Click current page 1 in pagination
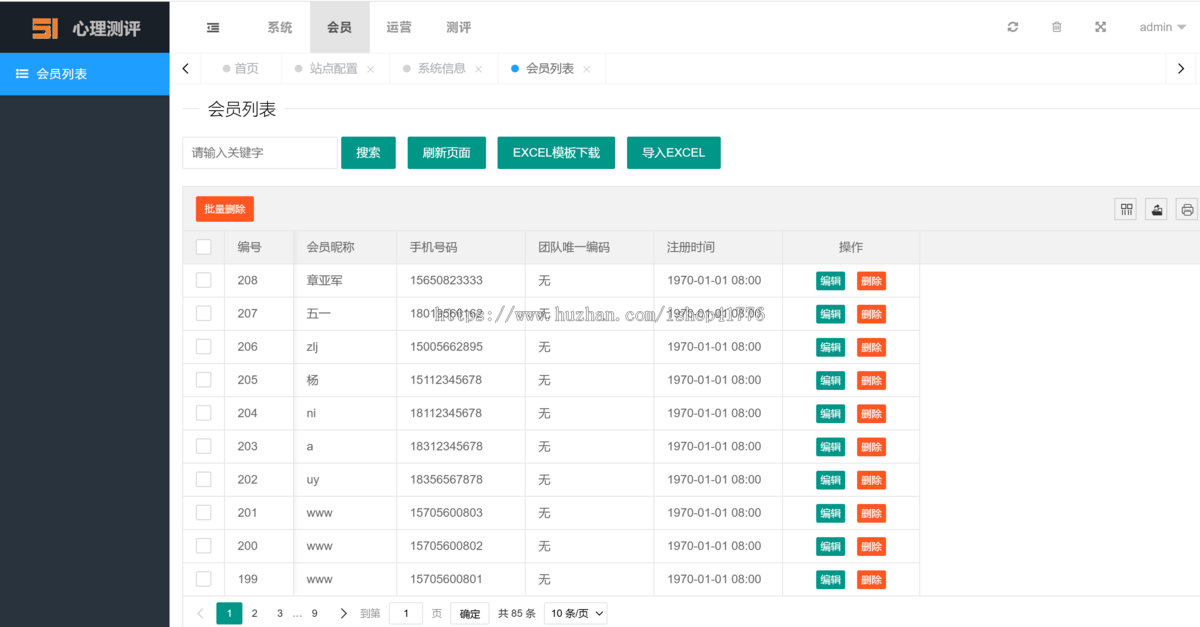 coord(229,613)
